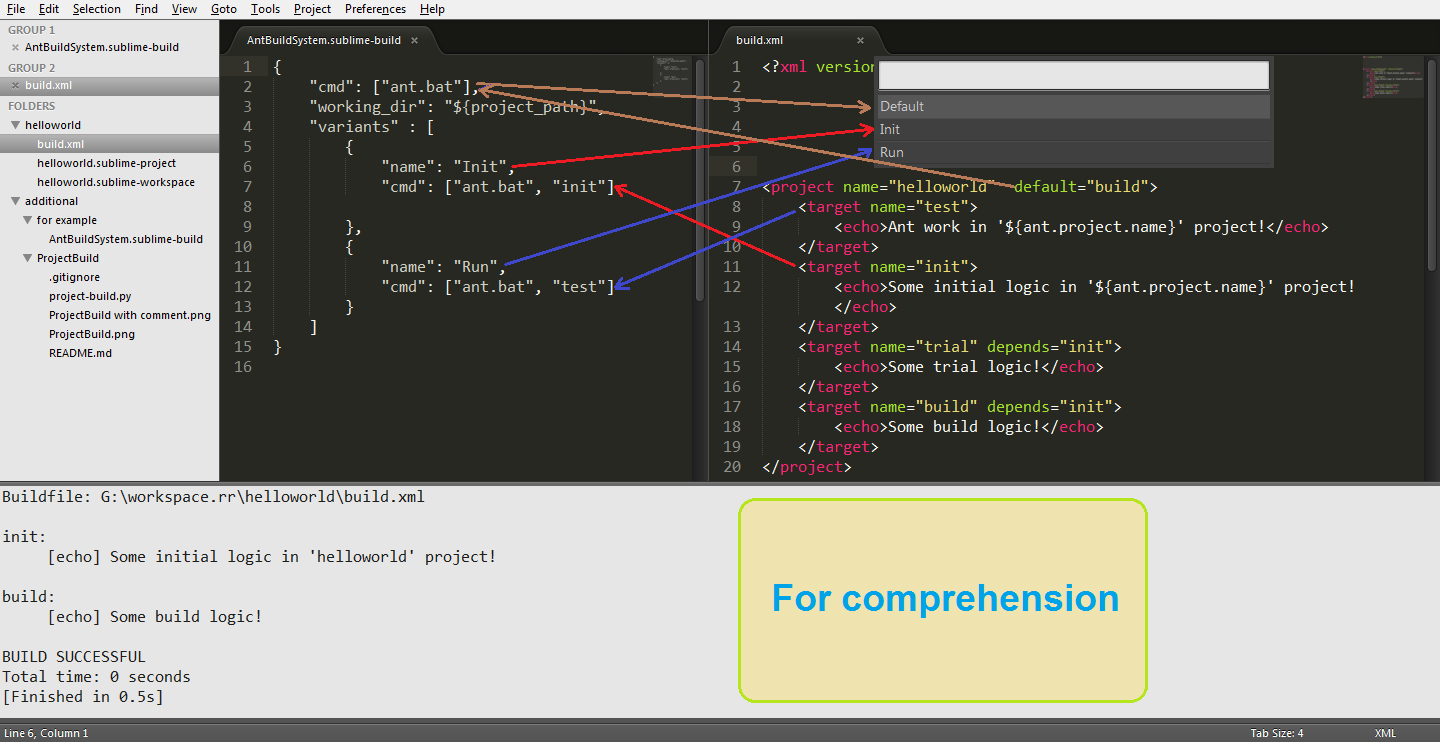Collapse the helloworld folder
The height and width of the screenshot is (742, 1440).
pos(16,125)
